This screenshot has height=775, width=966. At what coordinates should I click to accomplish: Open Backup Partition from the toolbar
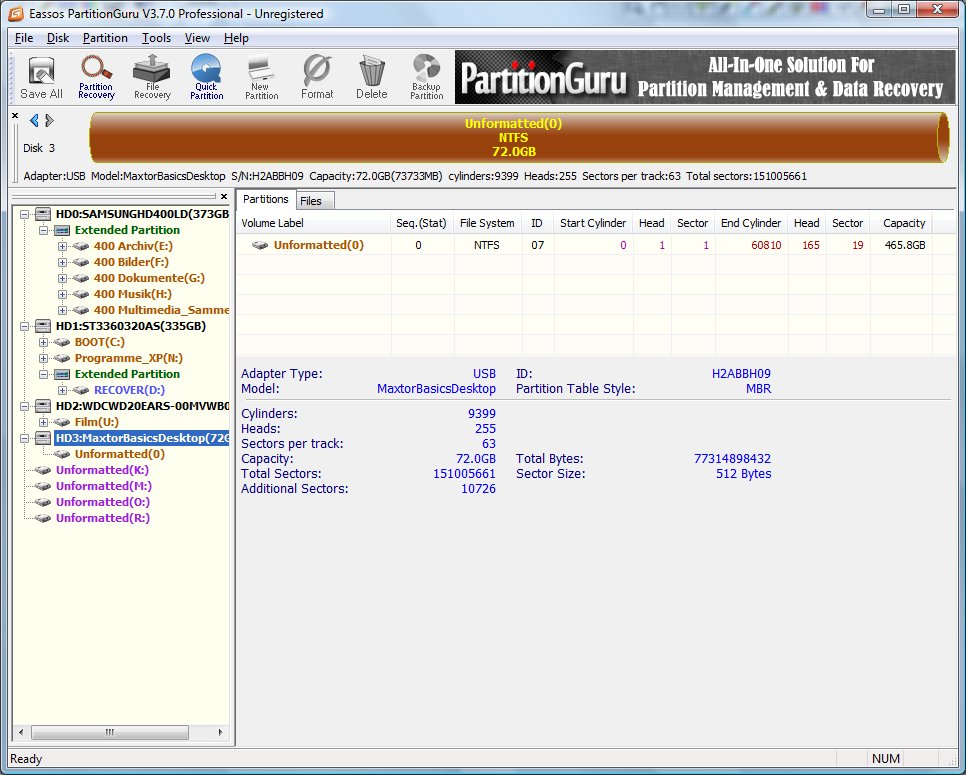(x=426, y=78)
